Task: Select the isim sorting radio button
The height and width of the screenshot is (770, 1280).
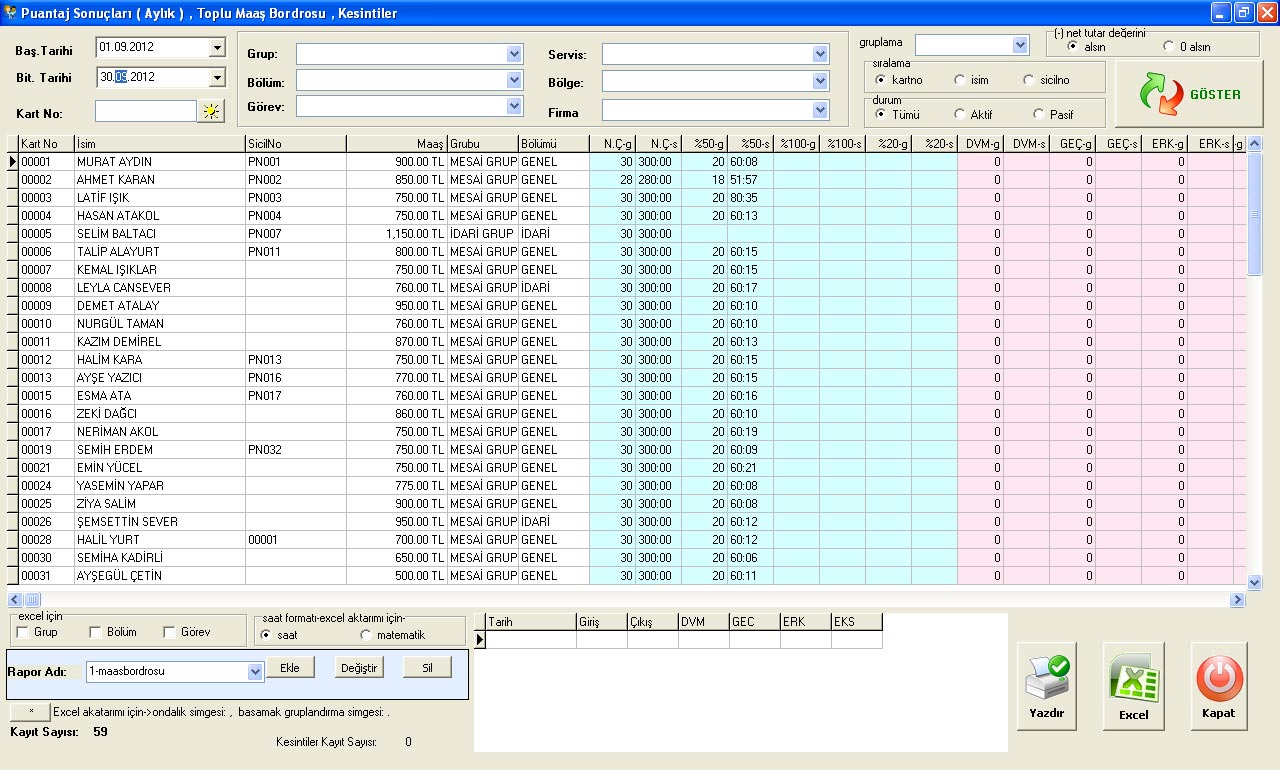Action: (960, 80)
